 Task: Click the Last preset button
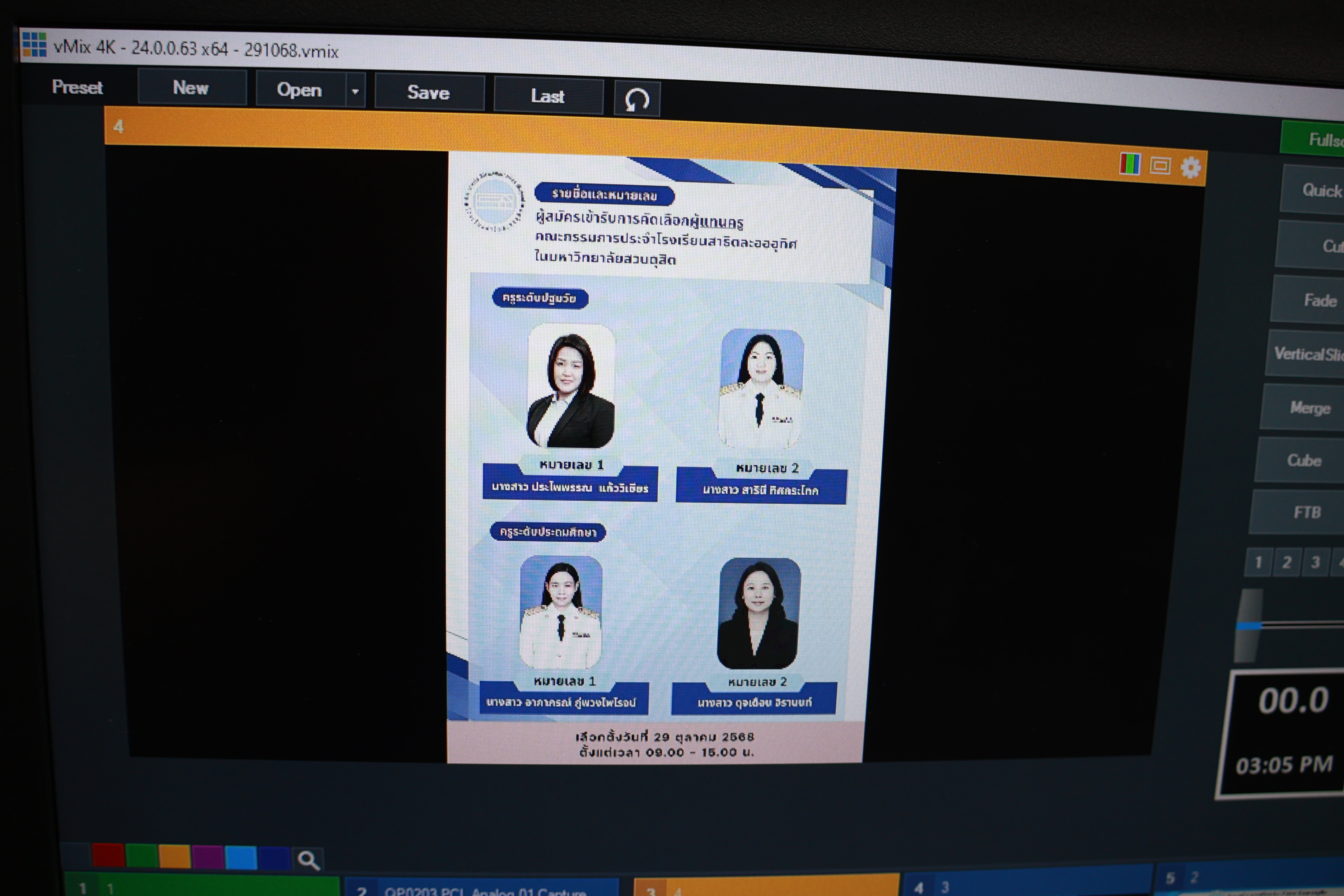(x=547, y=96)
